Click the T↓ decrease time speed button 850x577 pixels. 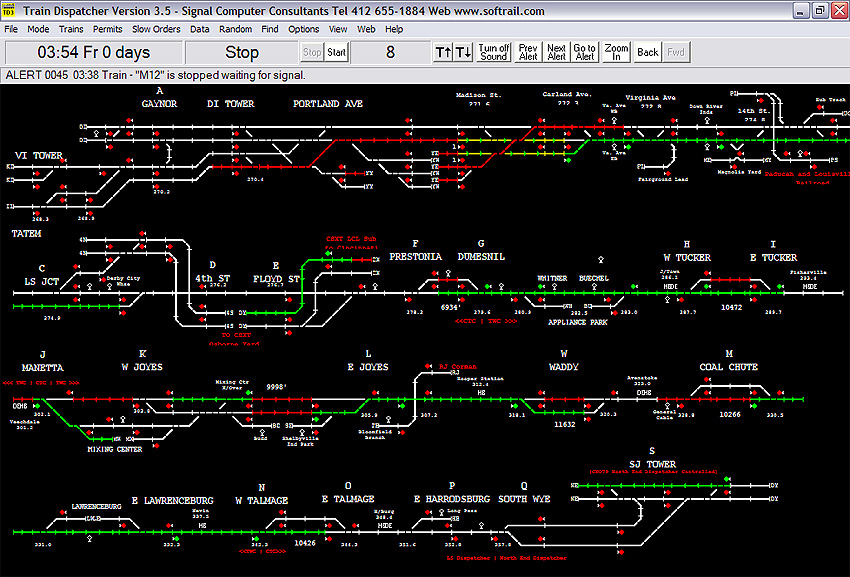[464, 52]
